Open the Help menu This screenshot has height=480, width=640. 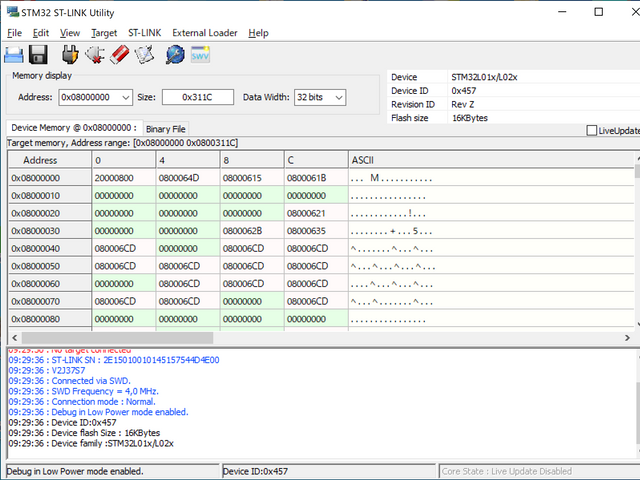point(258,33)
